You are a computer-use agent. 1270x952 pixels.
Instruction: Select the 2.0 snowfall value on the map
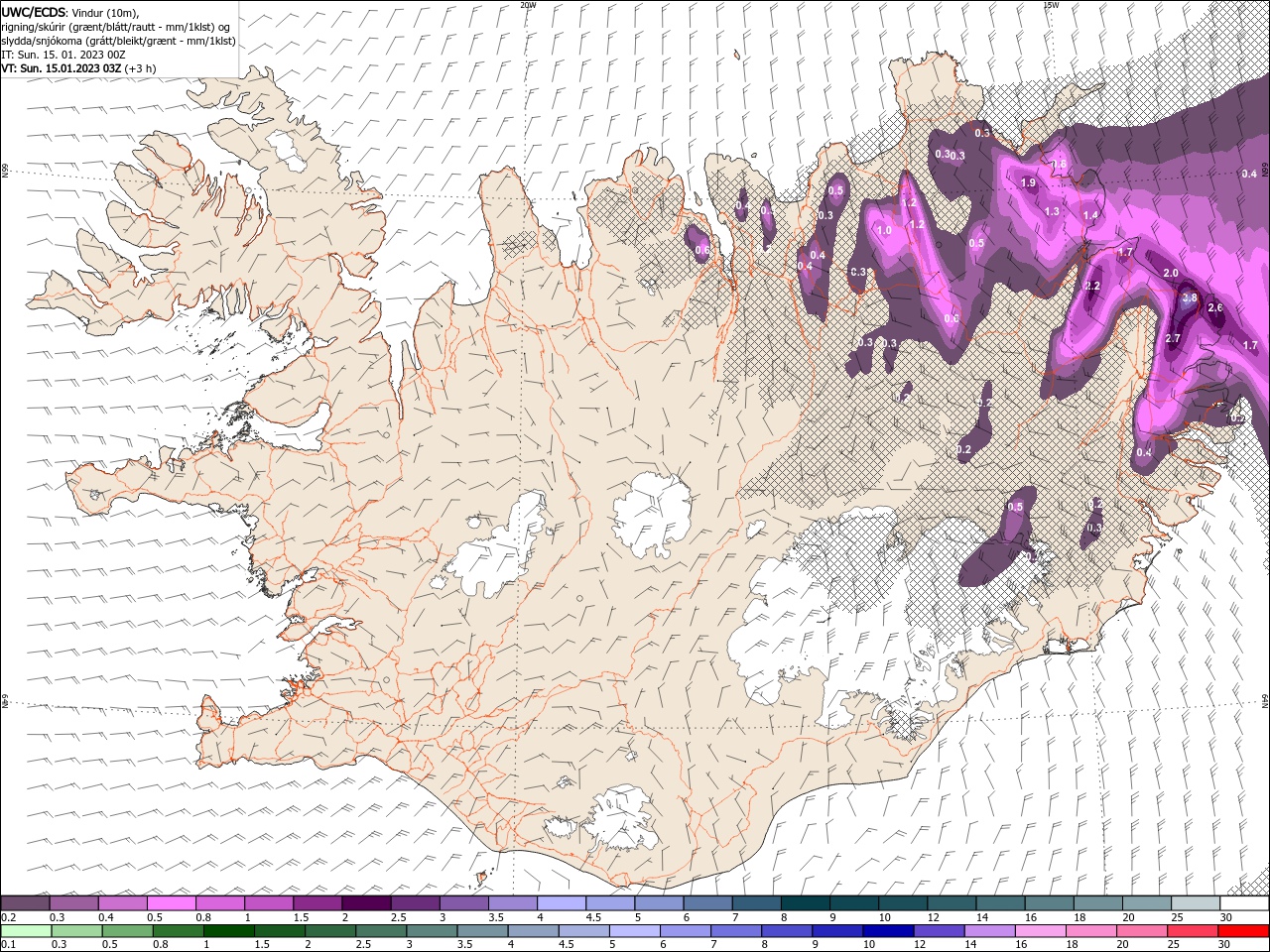pyautogui.click(x=1171, y=273)
